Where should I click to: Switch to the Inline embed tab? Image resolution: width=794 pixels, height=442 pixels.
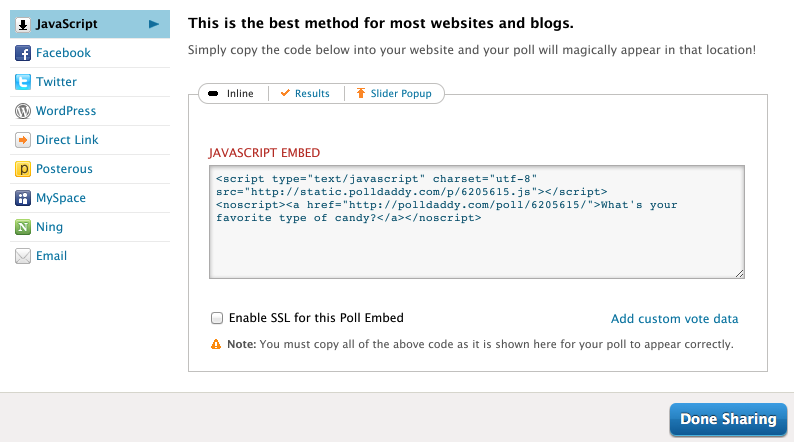235,93
